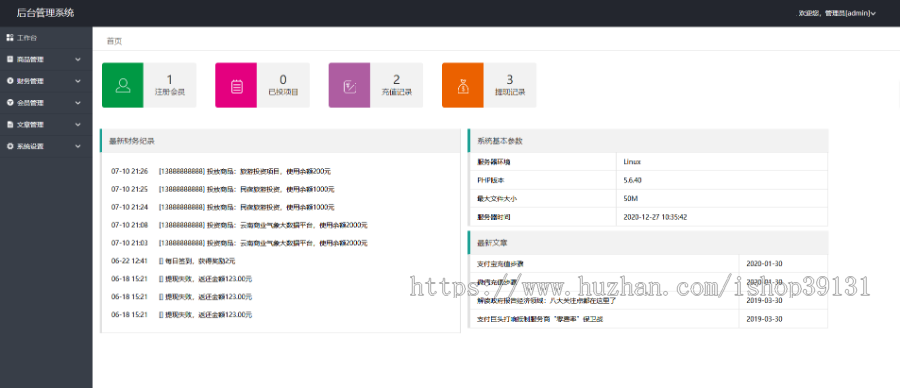Select the 07-10 21:25 finance record
Screen dimensions: 900x388
click(x=223, y=189)
